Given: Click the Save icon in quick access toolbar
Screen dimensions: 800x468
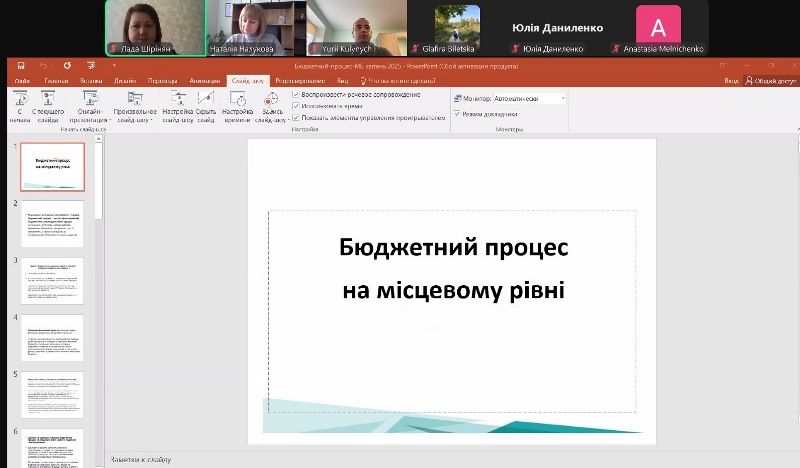Looking at the screenshot, I should tap(21, 65).
